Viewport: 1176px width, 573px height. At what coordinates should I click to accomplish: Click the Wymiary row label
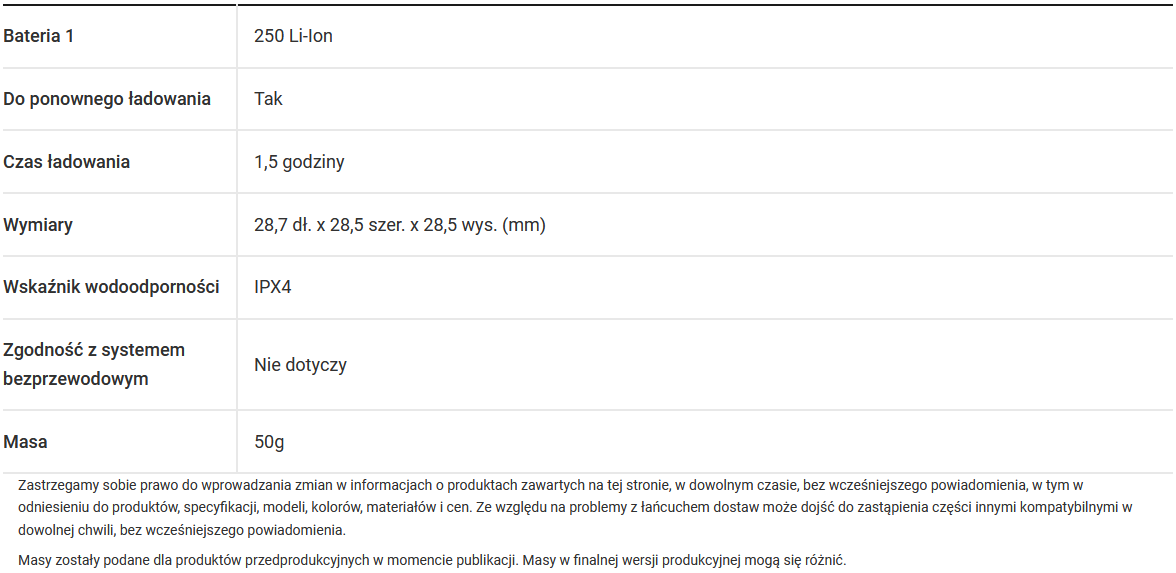pyautogui.click(x=38, y=225)
